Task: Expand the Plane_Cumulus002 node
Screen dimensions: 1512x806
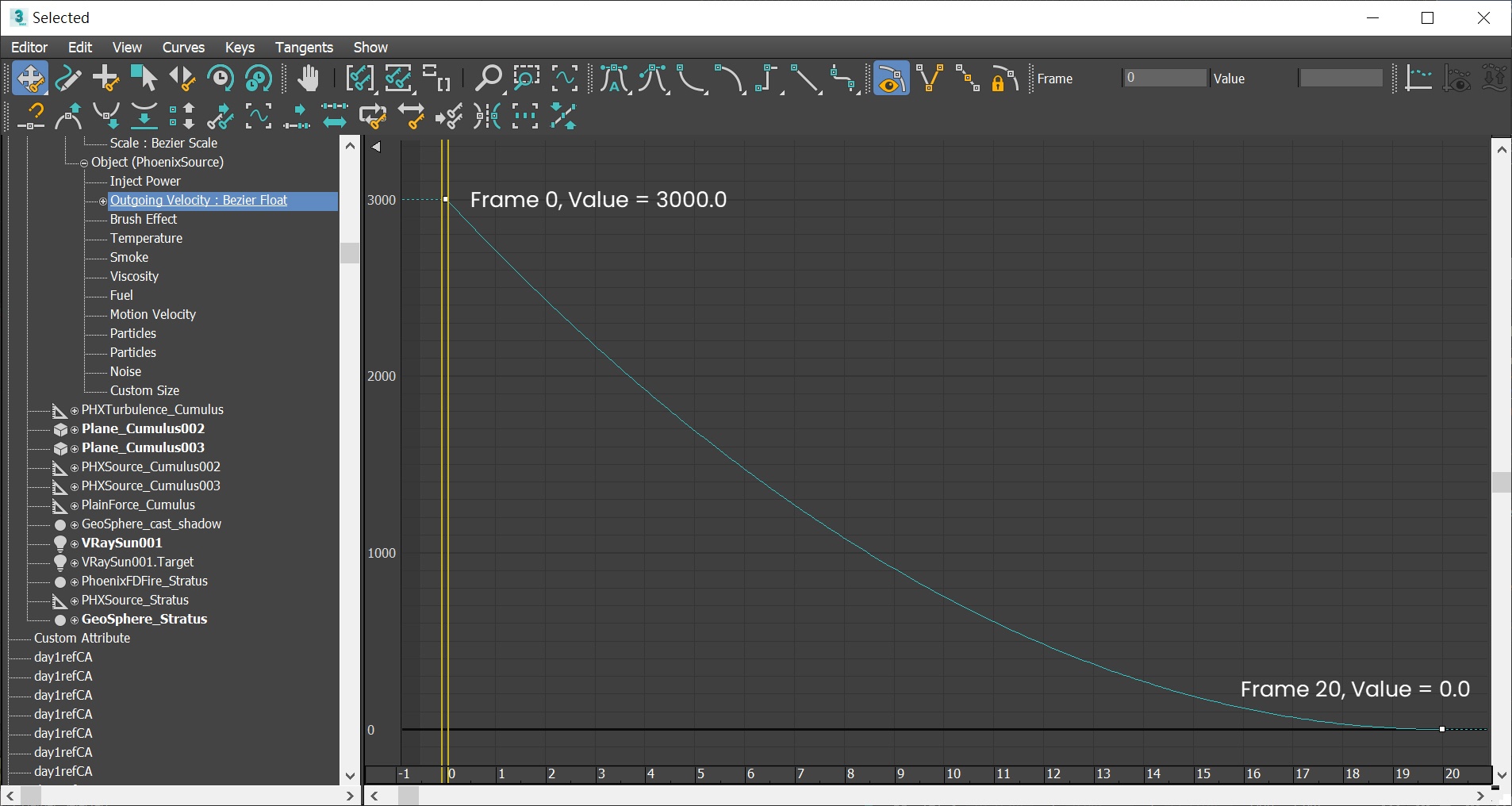Action: click(x=75, y=429)
